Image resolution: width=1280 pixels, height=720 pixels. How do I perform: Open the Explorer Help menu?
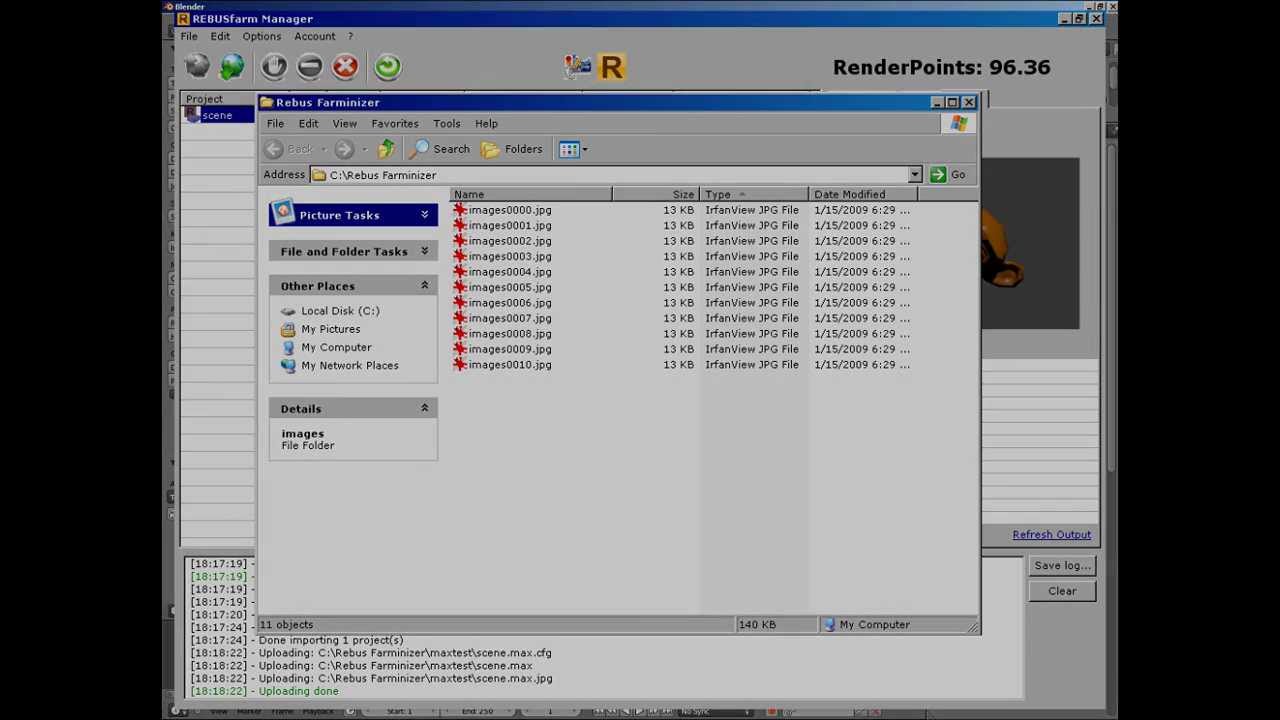click(486, 124)
